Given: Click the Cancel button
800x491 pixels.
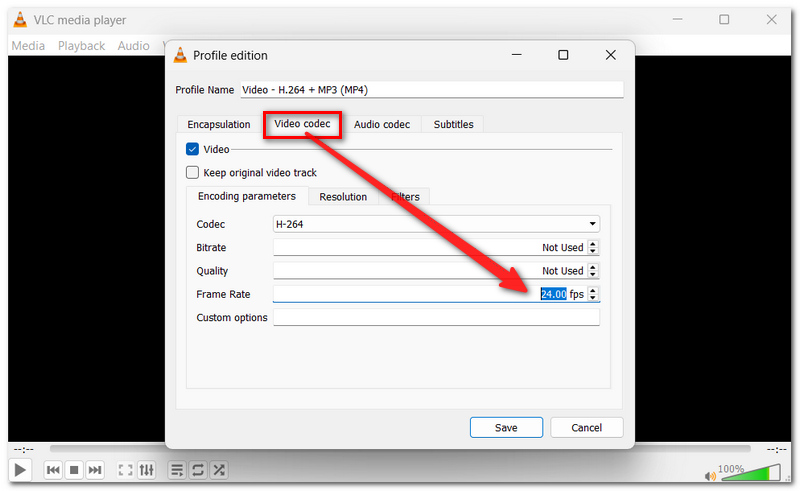Looking at the screenshot, I should pyautogui.click(x=587, y=428).
